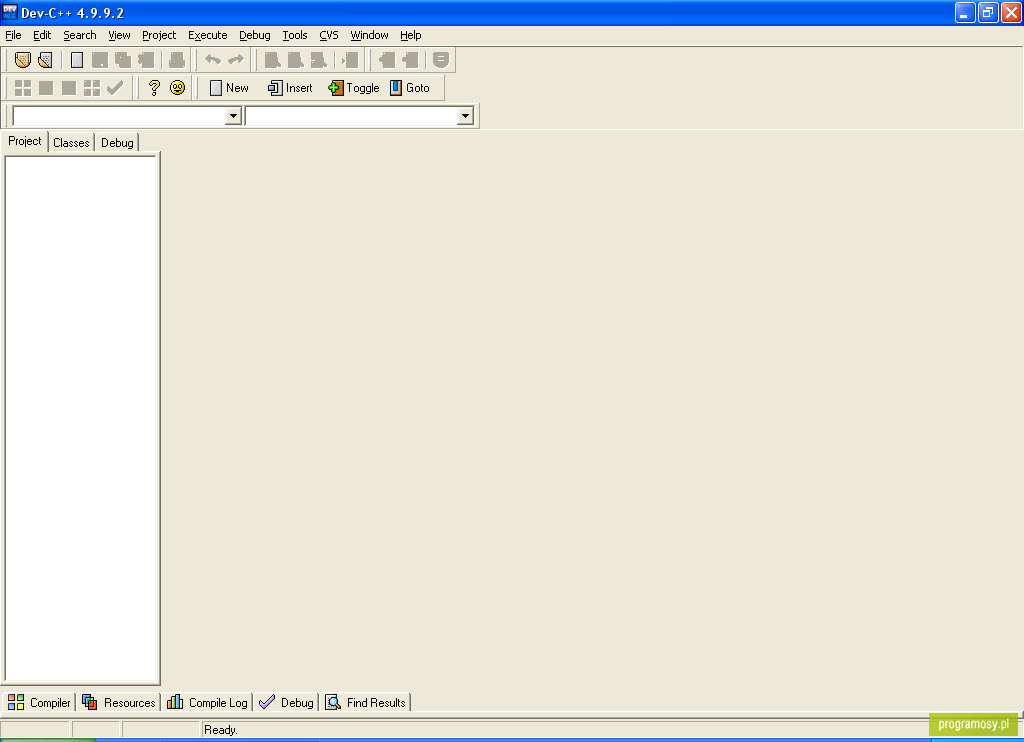Viewport: 1024px width, 742px height.
Task: Open the Resources tab at the bottom
Action: (x=119, y=702)
